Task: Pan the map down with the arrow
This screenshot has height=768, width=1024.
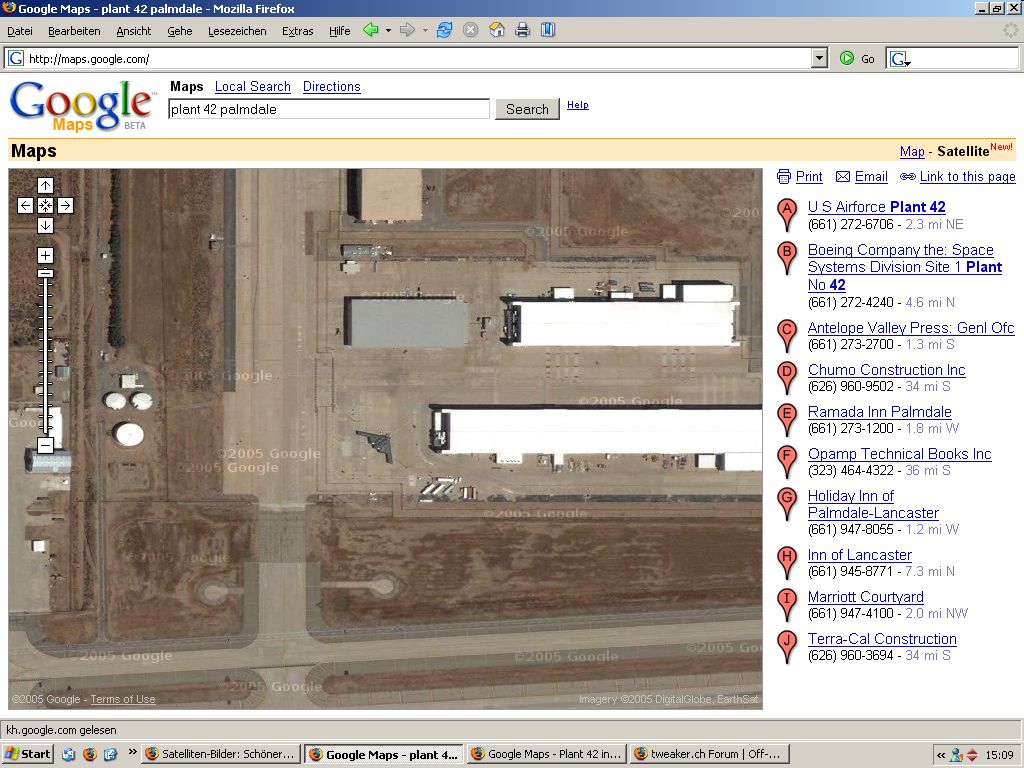Action: coord(45,225)
